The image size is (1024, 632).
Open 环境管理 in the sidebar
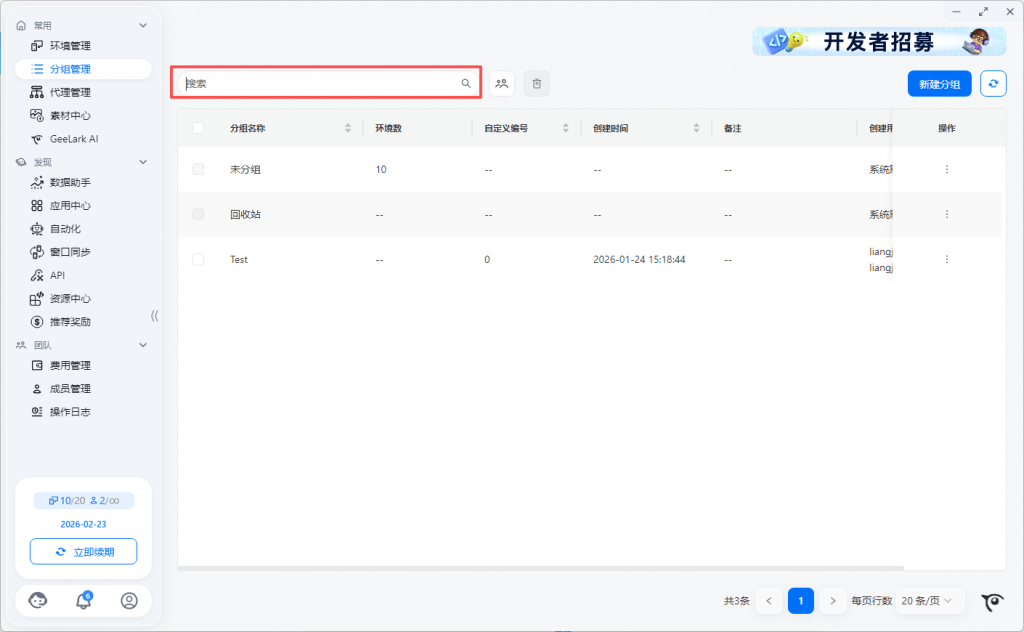[70, 46]
